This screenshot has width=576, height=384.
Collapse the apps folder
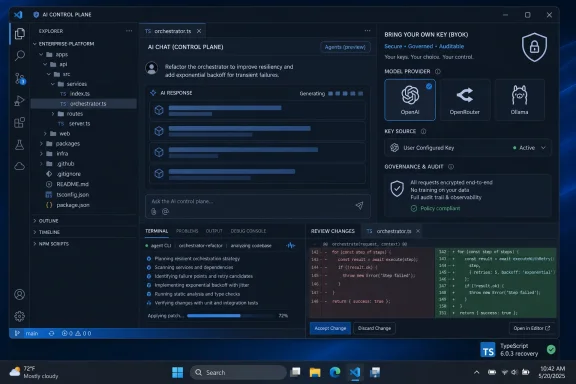pos(41,54)
